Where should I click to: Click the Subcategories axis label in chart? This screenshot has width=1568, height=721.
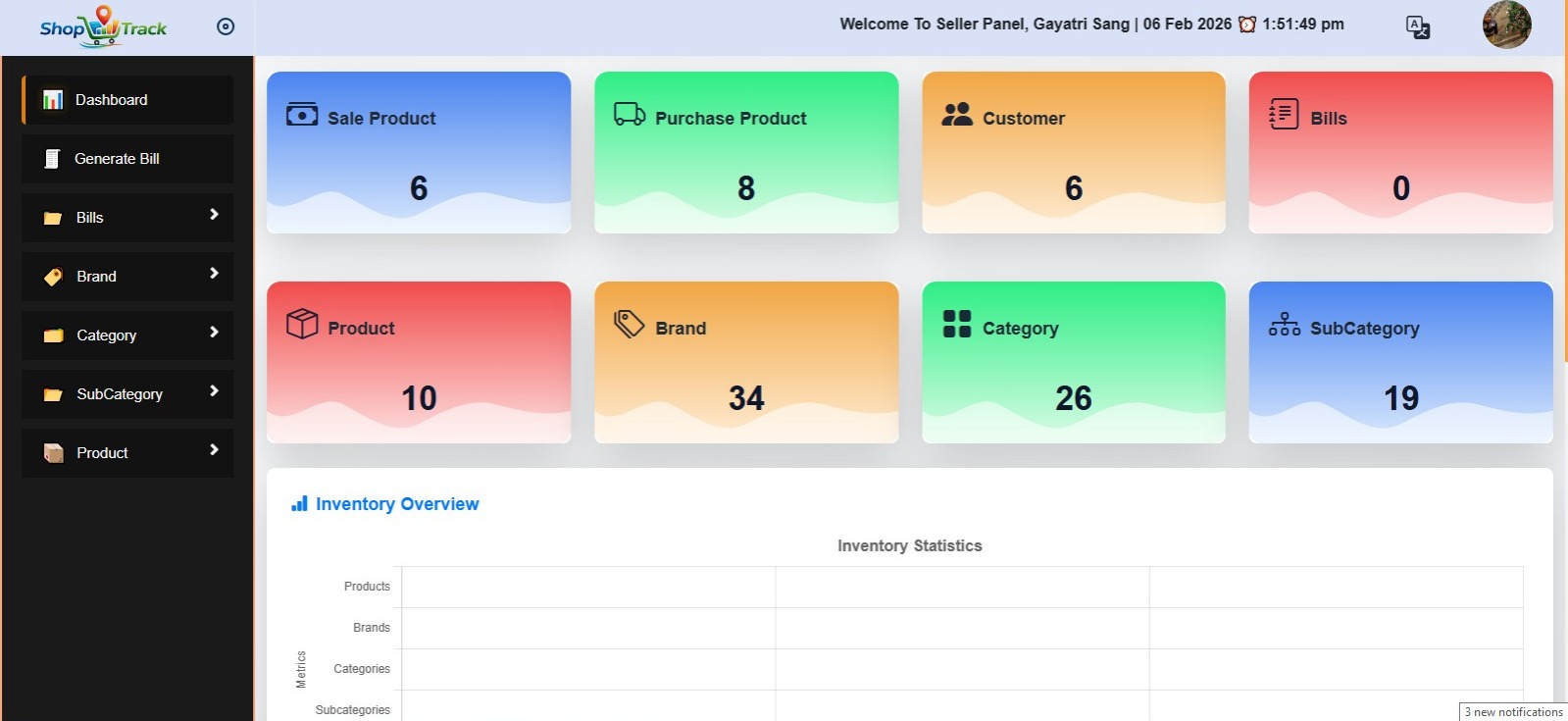(x=353, y=710)
